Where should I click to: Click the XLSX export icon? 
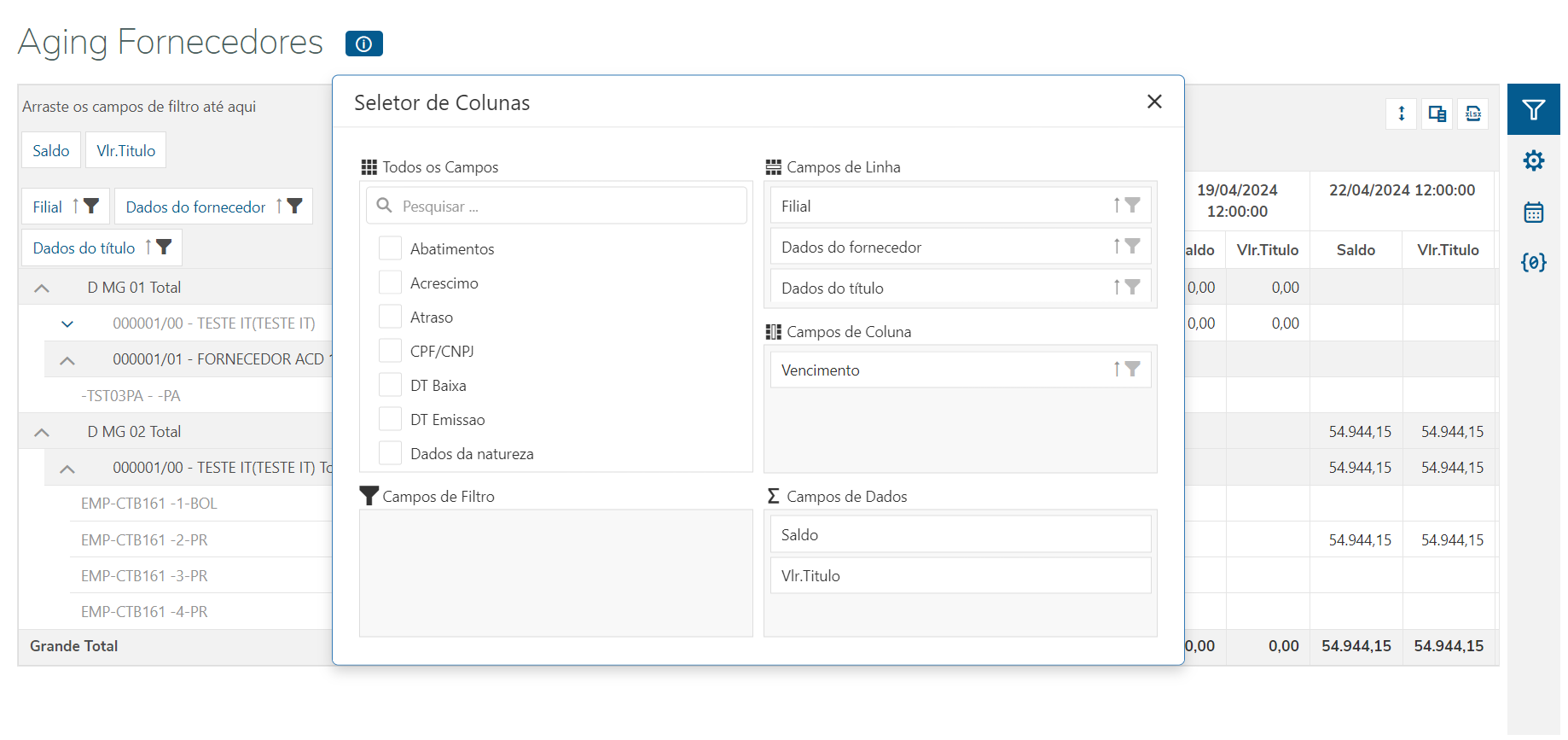pos(1473,114)
